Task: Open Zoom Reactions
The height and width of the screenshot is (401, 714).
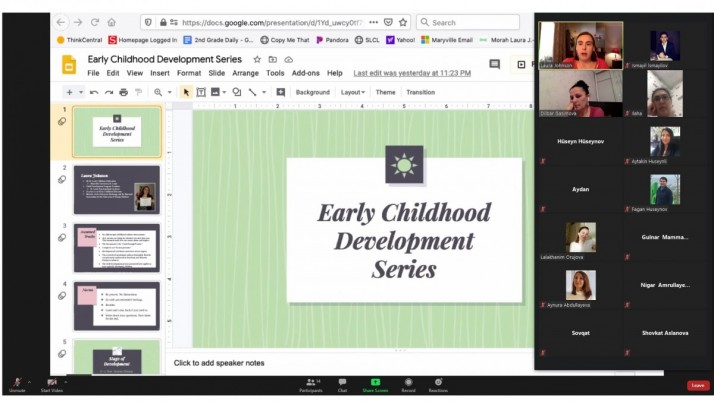Action: 438,384
